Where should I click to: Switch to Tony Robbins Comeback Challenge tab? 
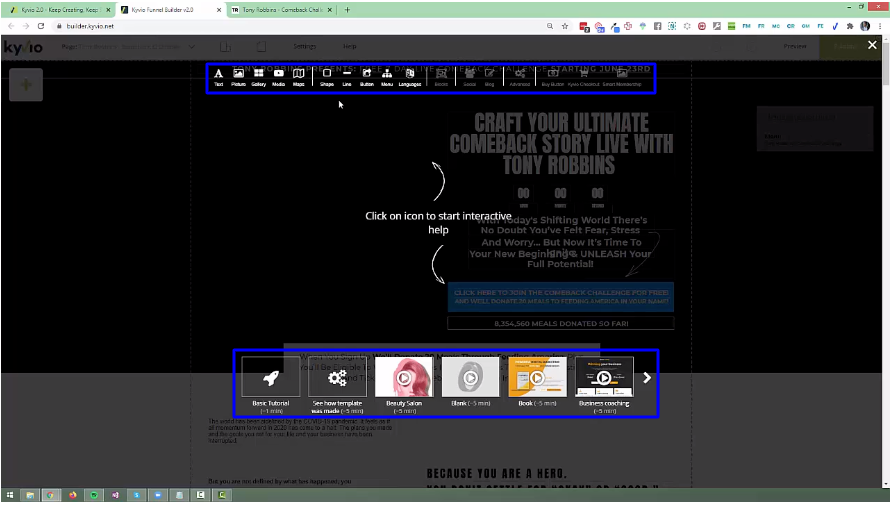tap(282, 10)
